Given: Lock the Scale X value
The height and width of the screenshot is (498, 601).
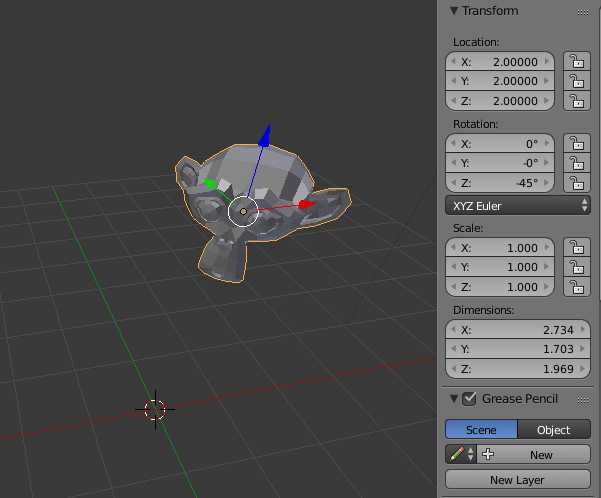Looking at the screenshot, I should [577, 247].
